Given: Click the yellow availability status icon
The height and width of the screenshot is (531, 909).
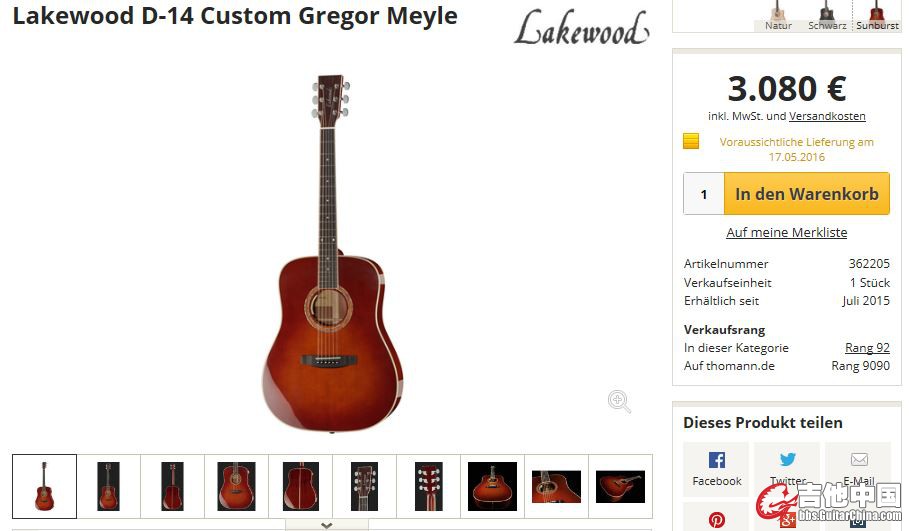Looking at the screenshot, I should tap(690, 141).
